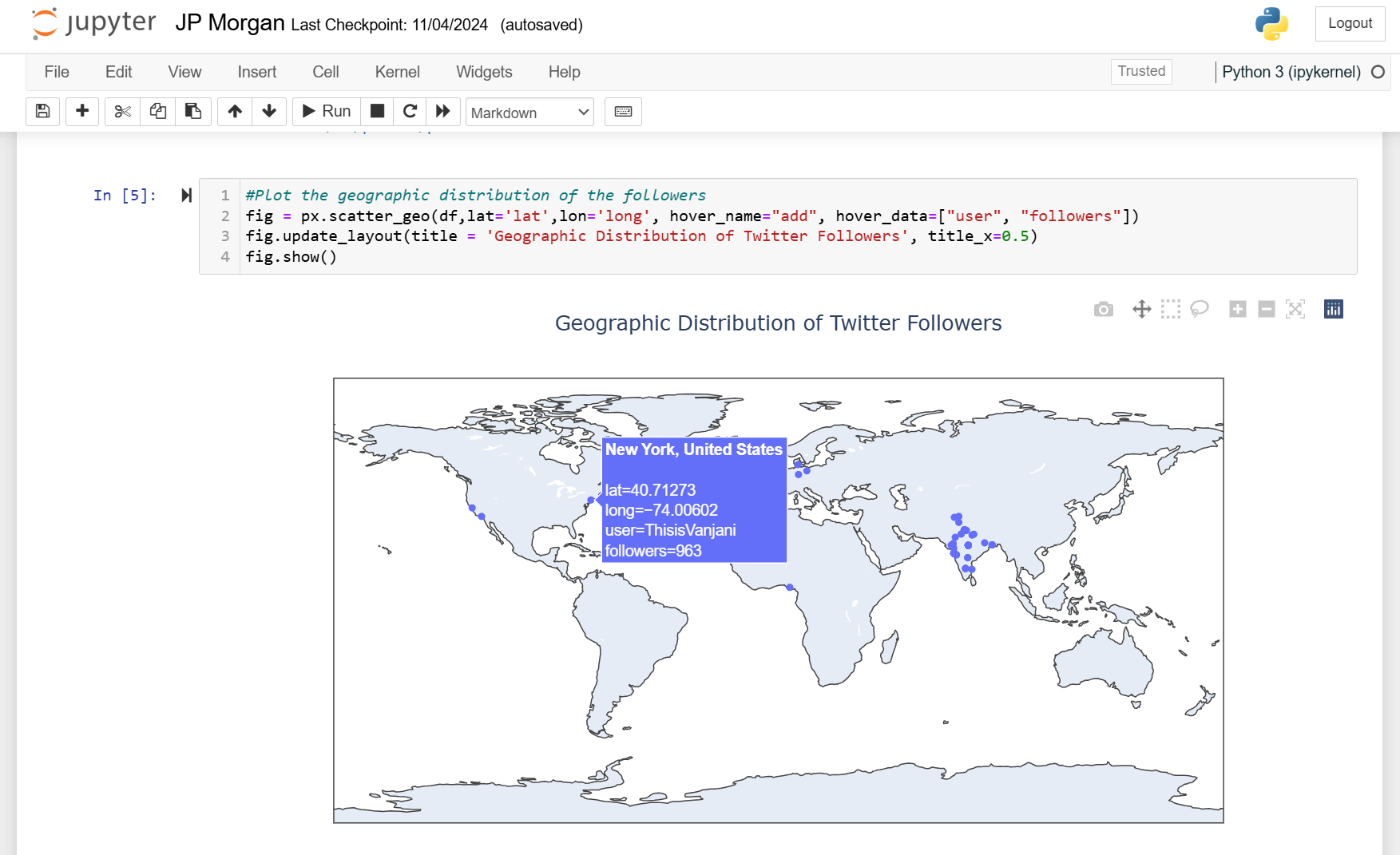Download plot as PNG camera icon
The height and width of the screenshot is (855, 1400).
[x=1104, y=309]
